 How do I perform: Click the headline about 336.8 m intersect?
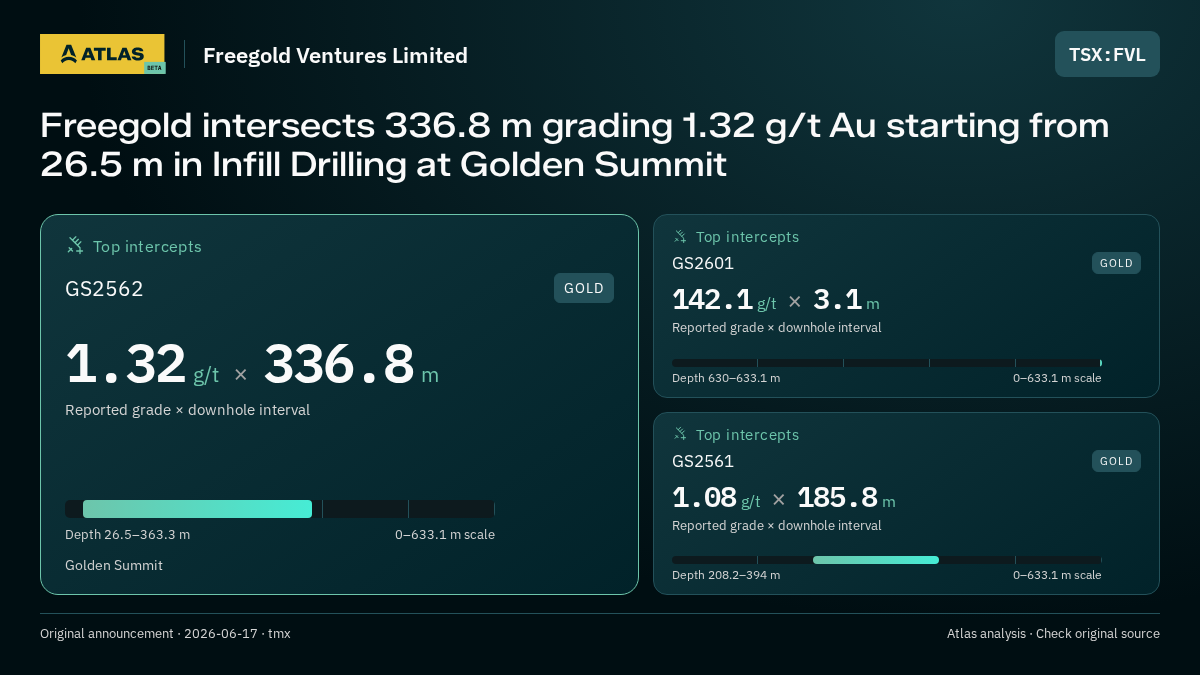click(x=575, y=145)
